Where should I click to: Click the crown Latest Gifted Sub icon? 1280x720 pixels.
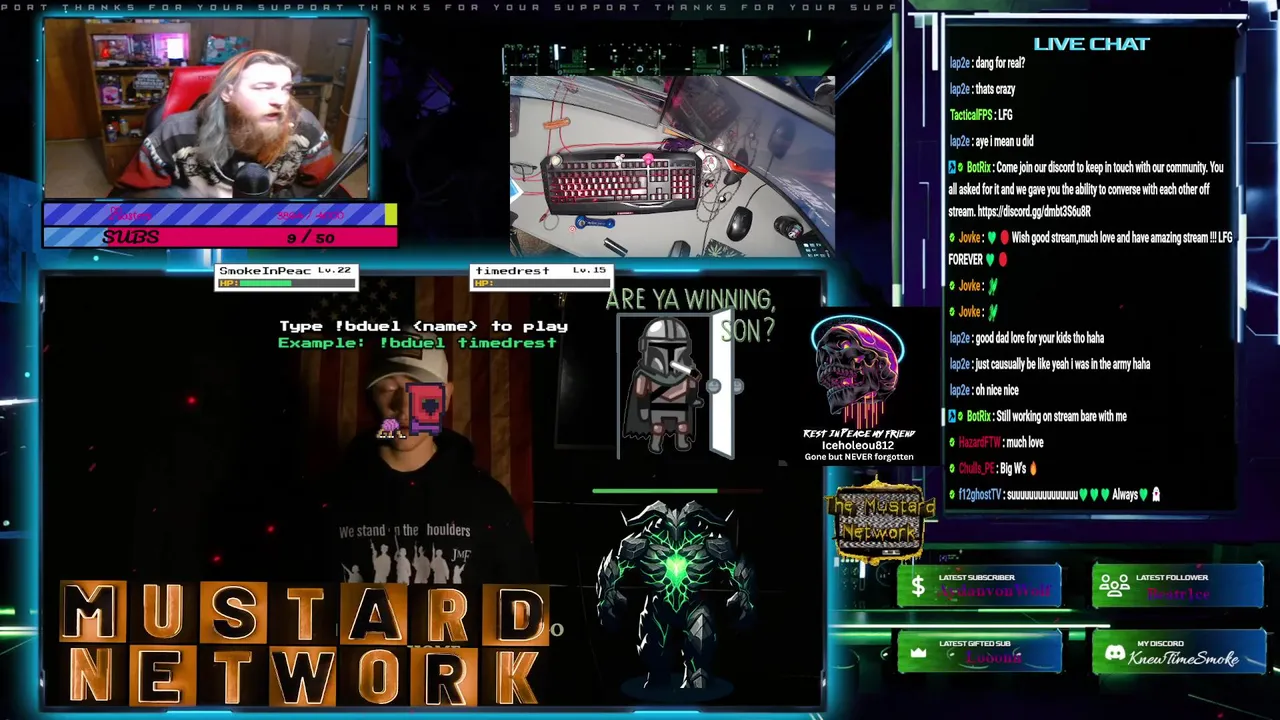(x=919, y=653)
